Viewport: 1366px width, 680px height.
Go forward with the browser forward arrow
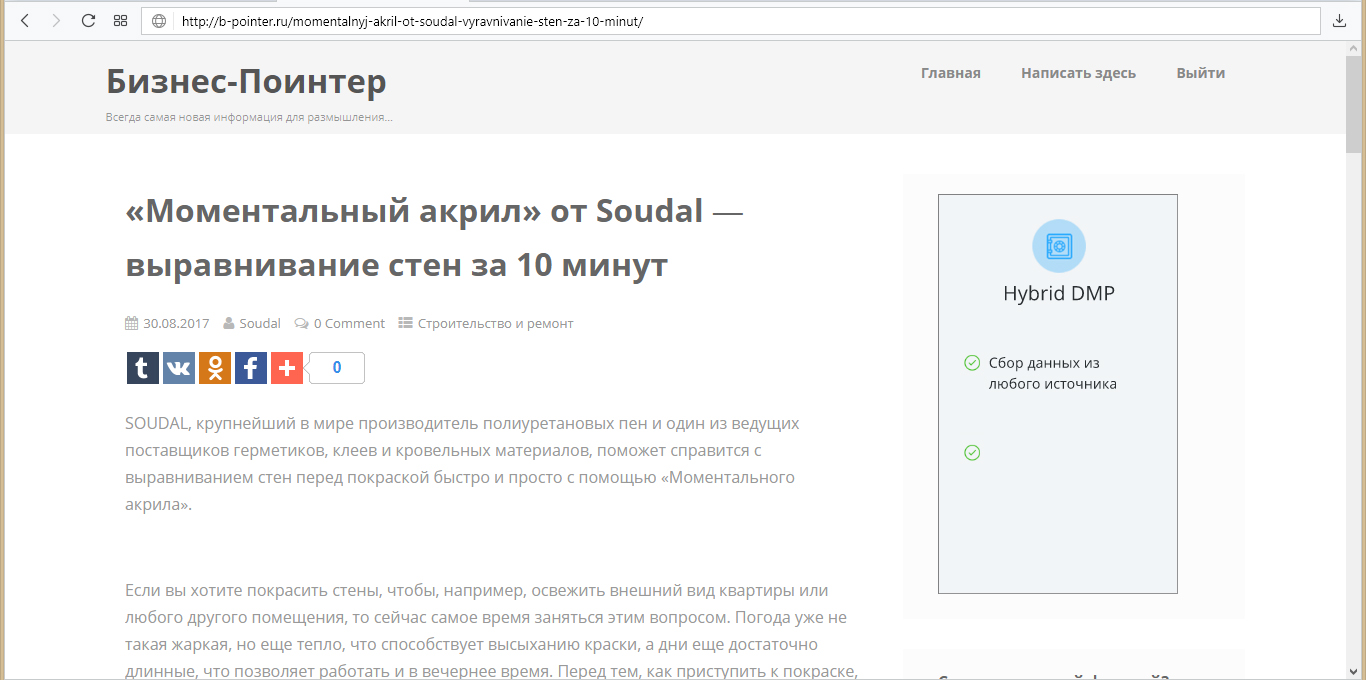point(56,21)
